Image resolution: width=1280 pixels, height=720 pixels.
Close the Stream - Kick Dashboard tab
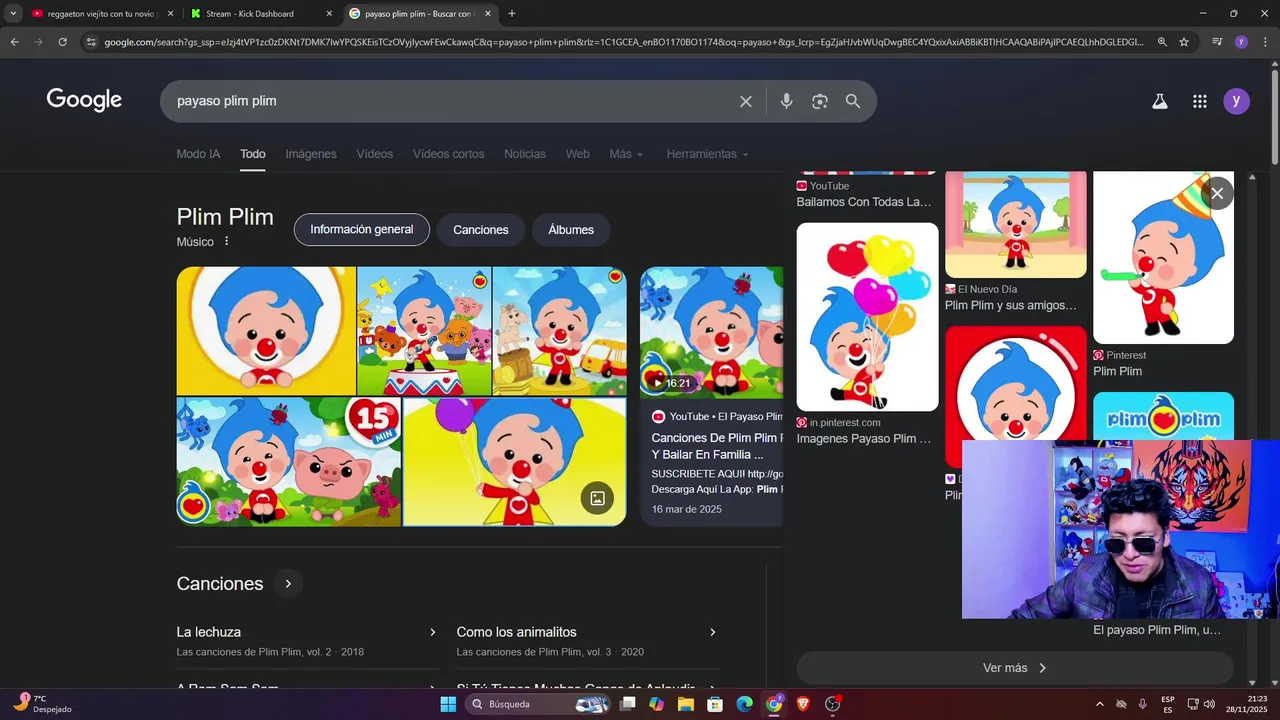329,14
